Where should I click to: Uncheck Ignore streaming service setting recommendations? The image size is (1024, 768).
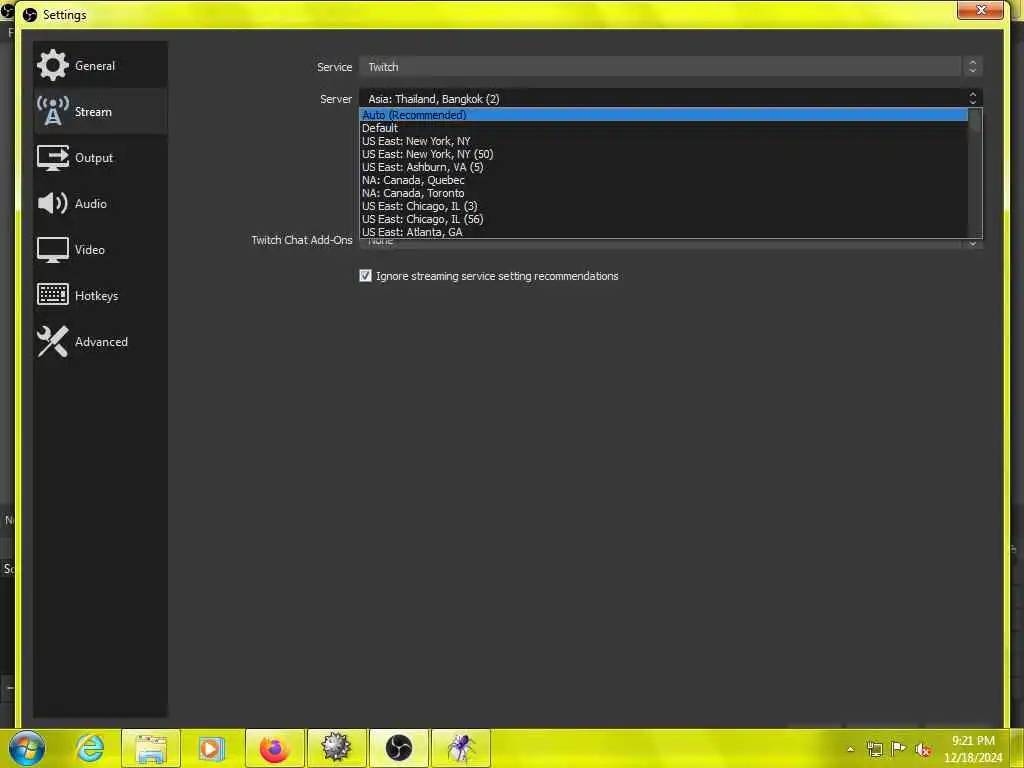coord(365,276)
